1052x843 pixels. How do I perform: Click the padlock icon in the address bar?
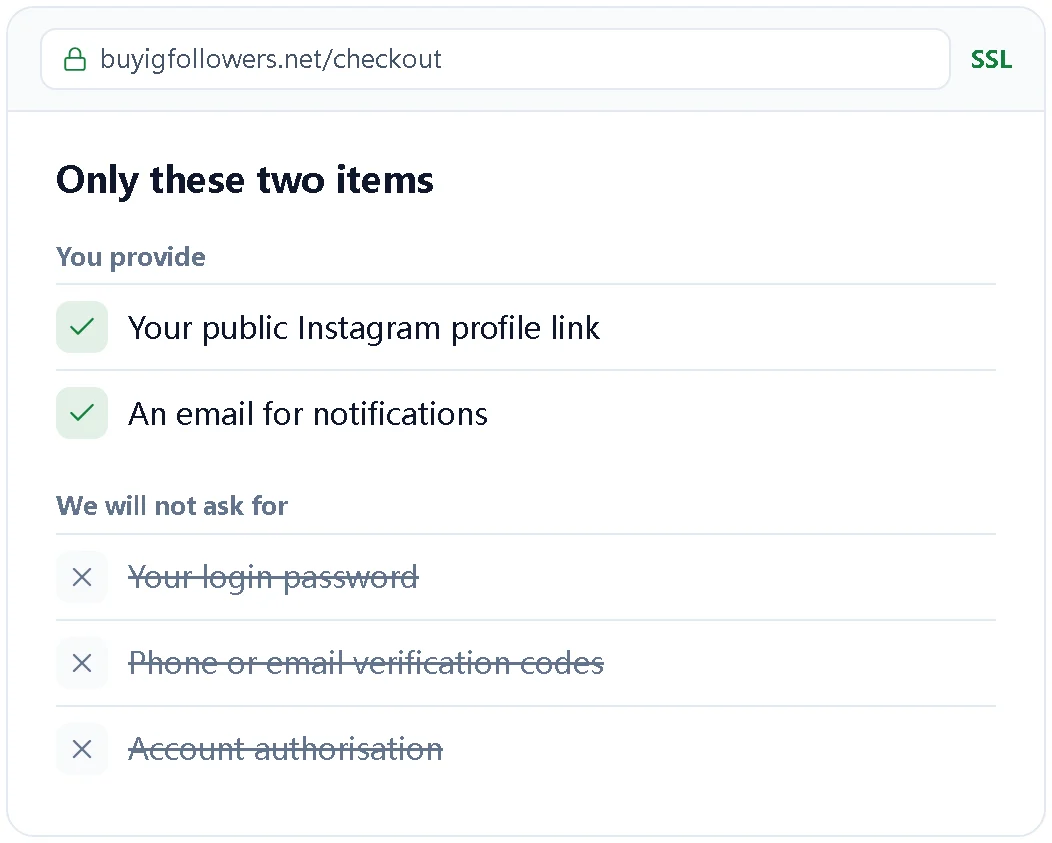click(74, 59)
